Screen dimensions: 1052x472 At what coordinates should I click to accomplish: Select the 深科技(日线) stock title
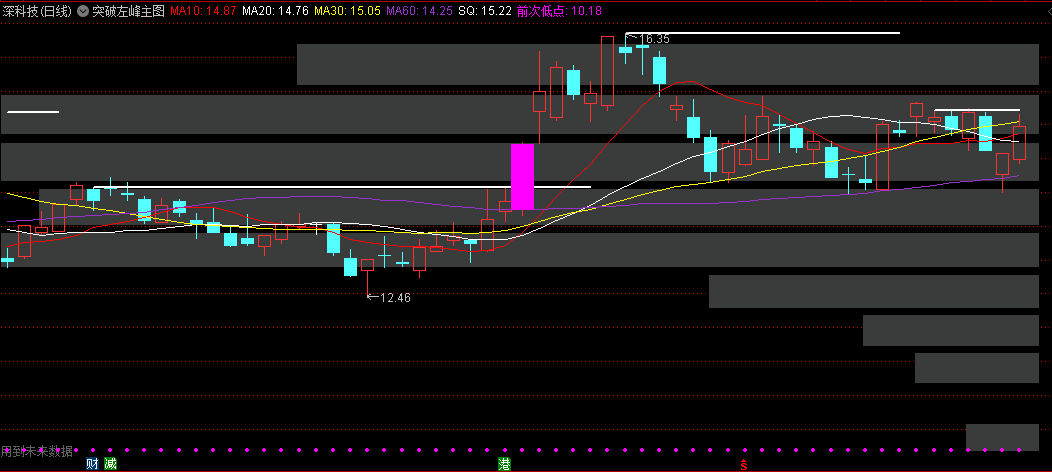pos(36,11)
